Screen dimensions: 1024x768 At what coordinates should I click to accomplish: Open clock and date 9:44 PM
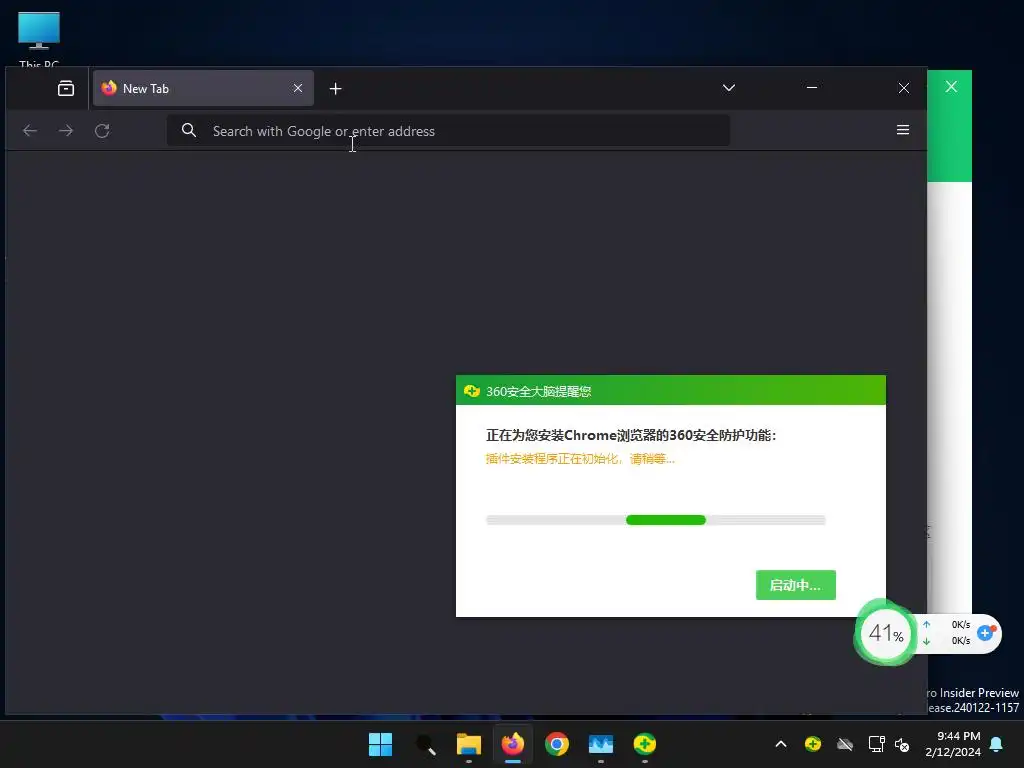pos(953,744)
